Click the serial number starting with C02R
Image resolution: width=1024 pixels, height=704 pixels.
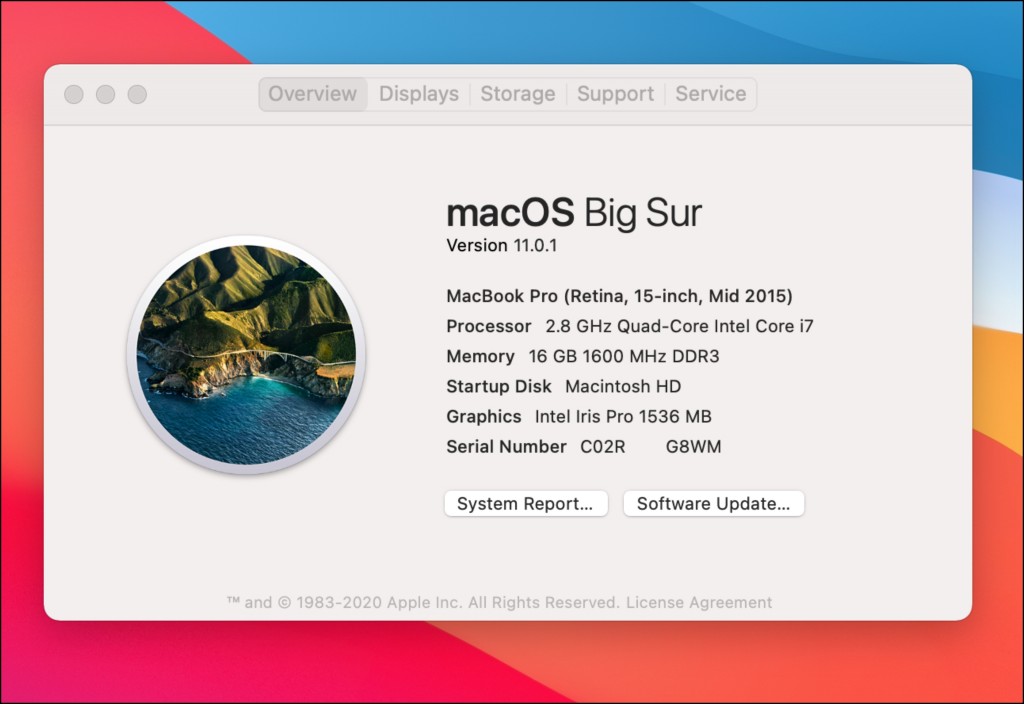point(650,447)
